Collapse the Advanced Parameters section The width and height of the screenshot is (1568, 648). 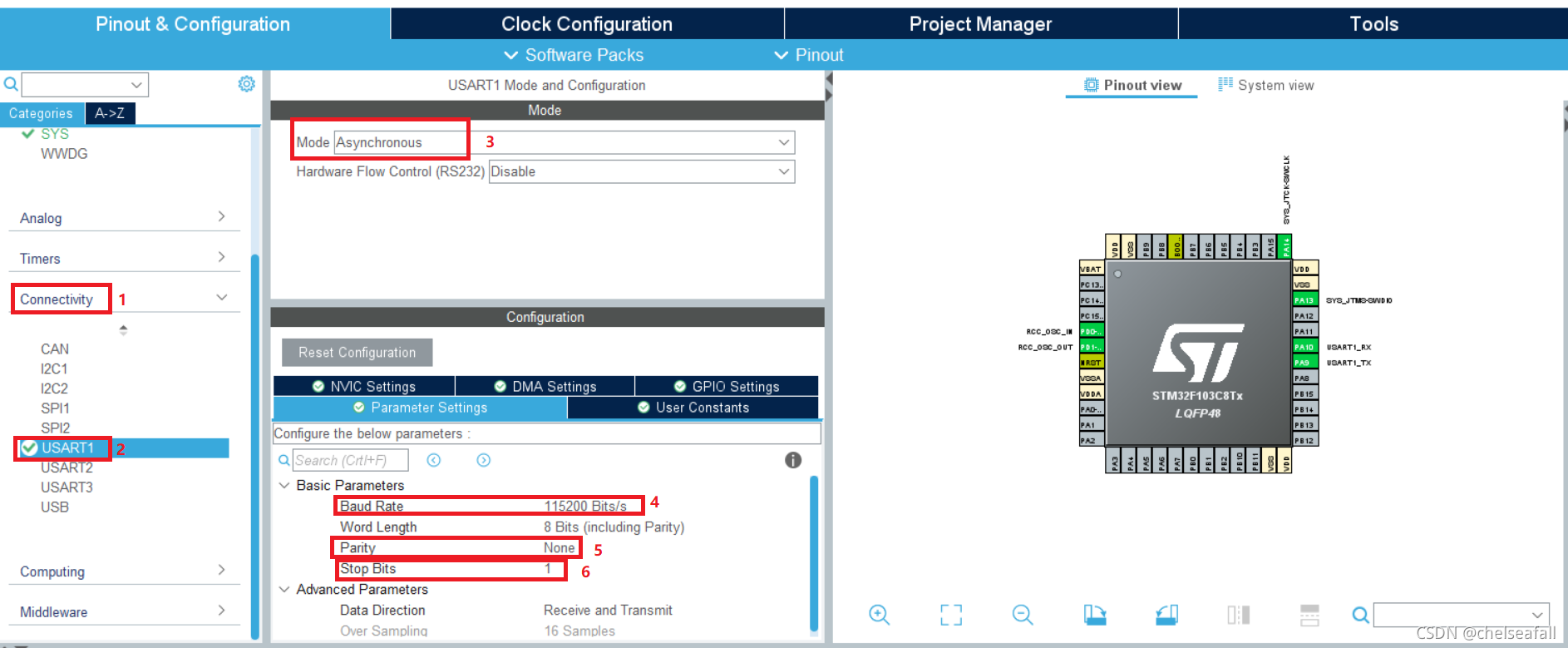[284, 589]
